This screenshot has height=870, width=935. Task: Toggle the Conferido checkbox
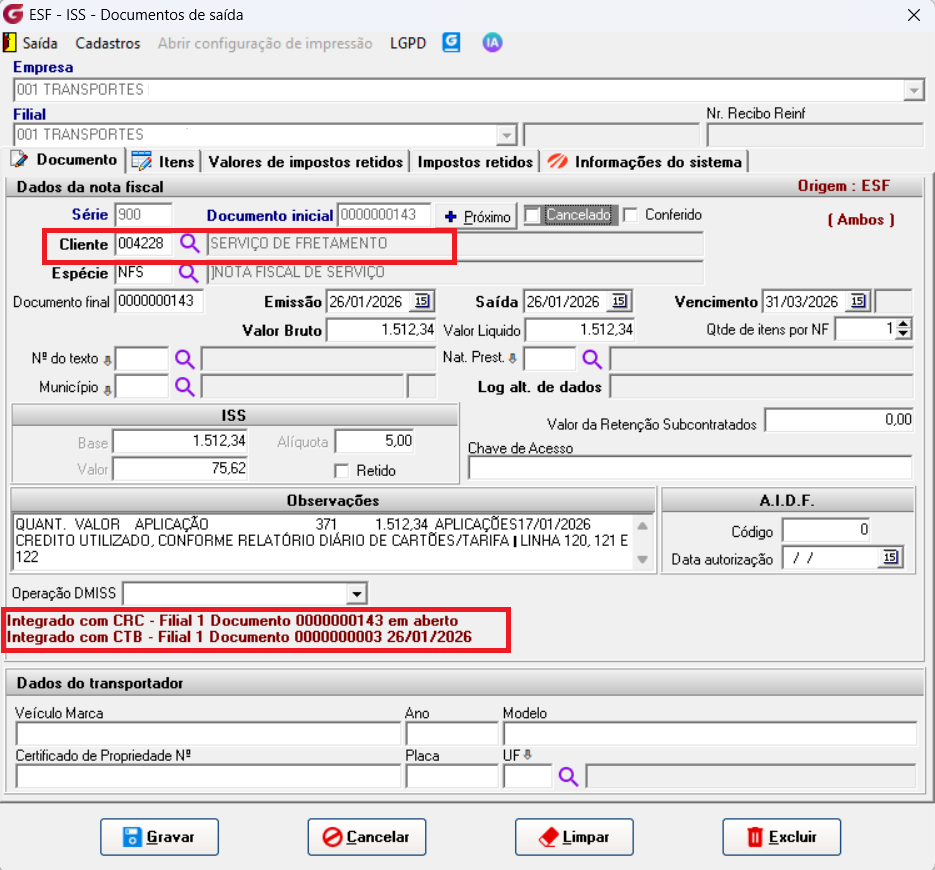tap(630, 215)
